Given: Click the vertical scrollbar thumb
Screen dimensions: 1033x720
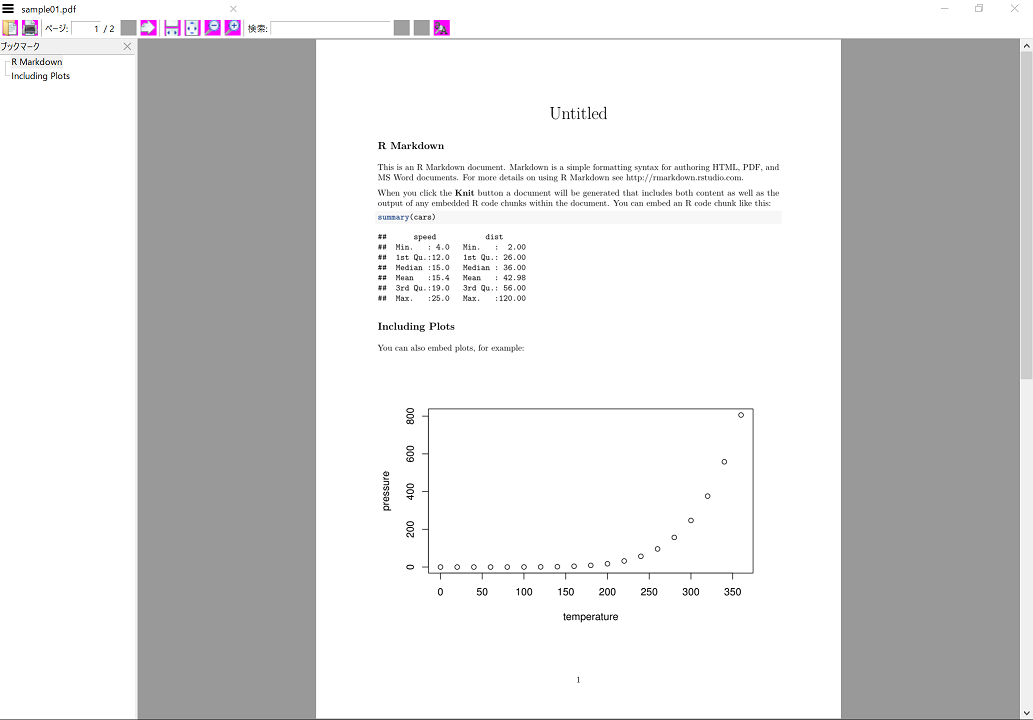Looking at the screenshot, I should click(x=1026, y=215).
